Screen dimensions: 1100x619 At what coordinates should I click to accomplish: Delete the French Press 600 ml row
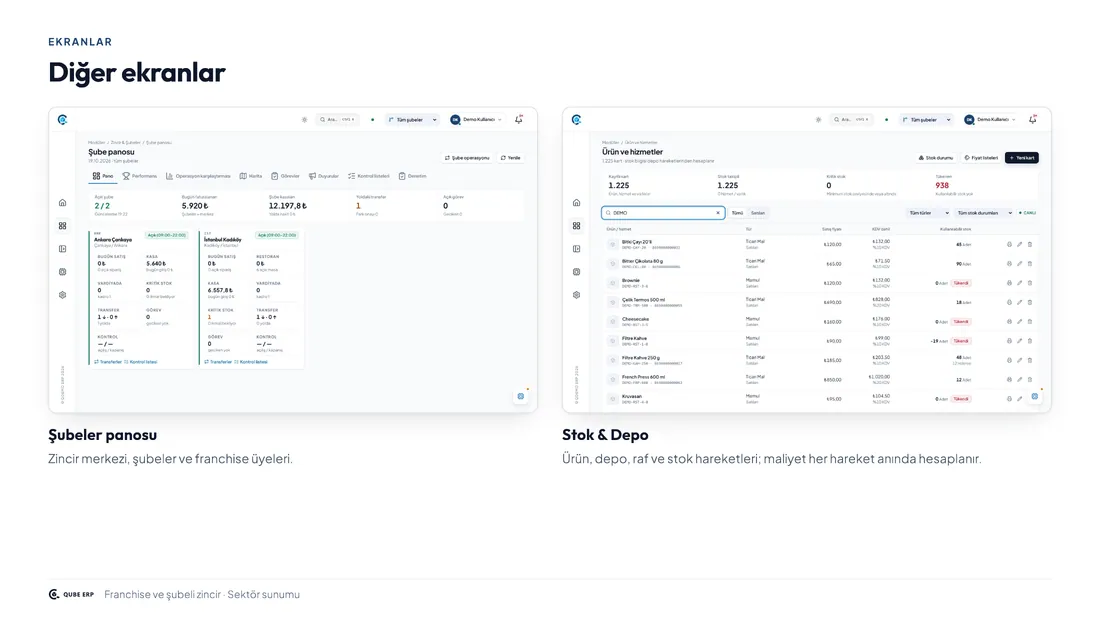1030,380
